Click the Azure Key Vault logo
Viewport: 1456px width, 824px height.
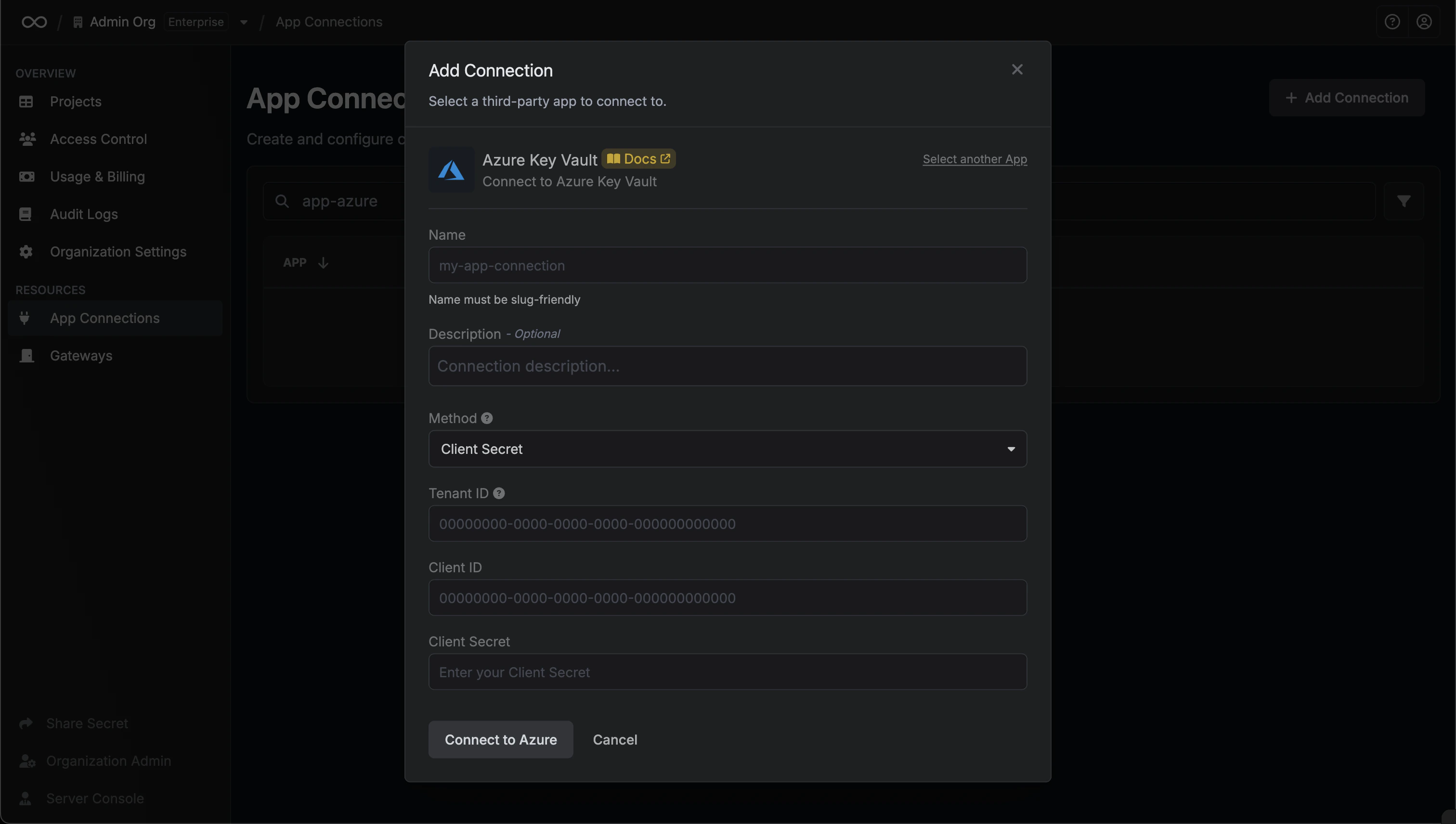(451, 170)
